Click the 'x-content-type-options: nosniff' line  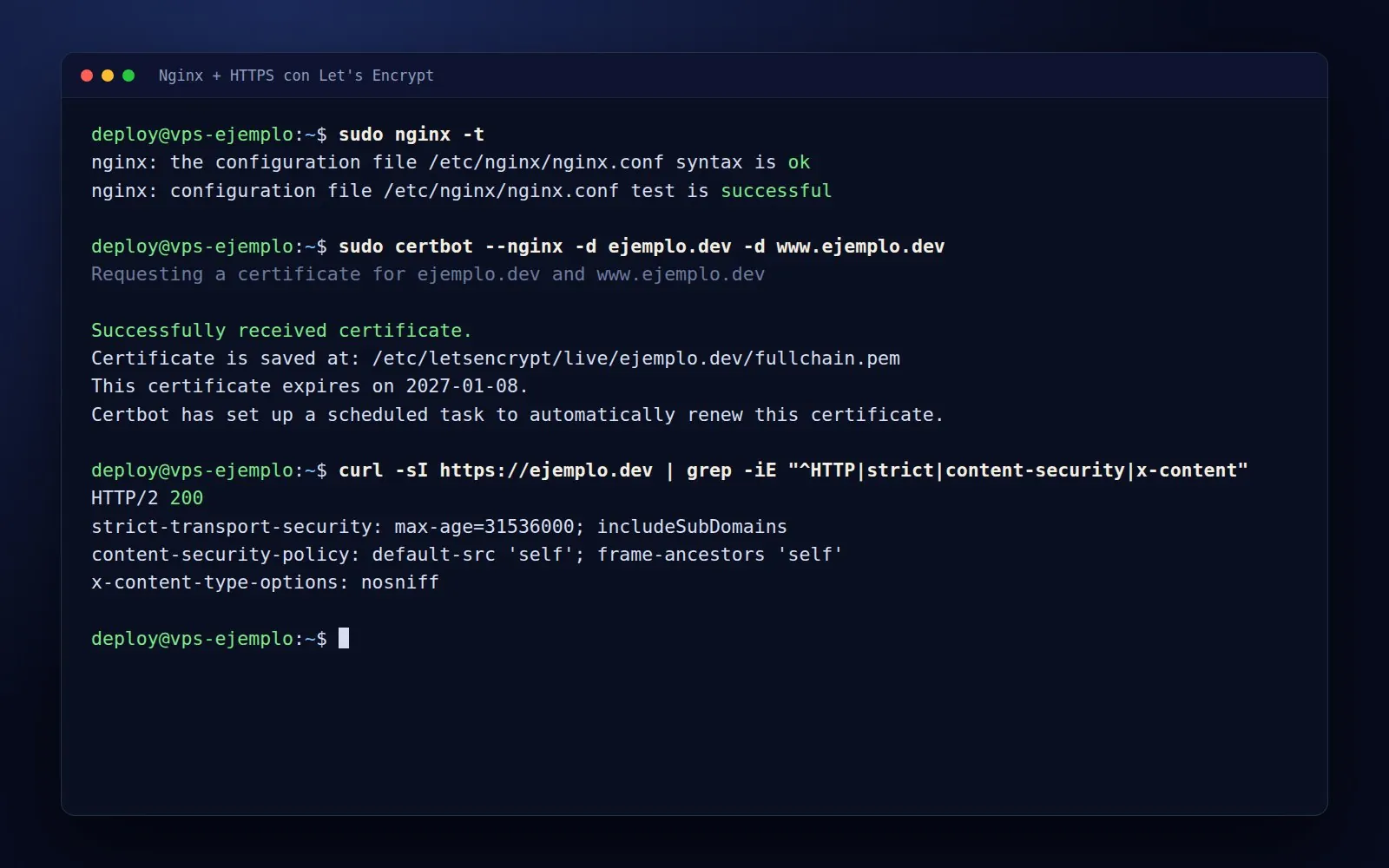265,582
